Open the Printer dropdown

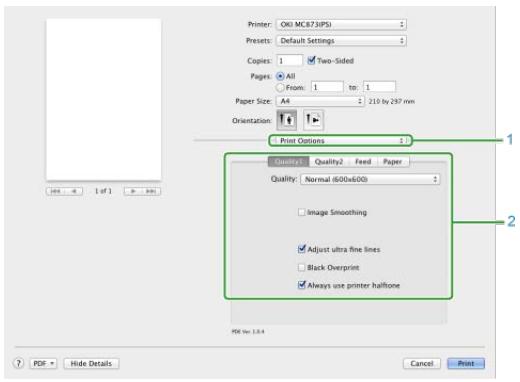341,24
